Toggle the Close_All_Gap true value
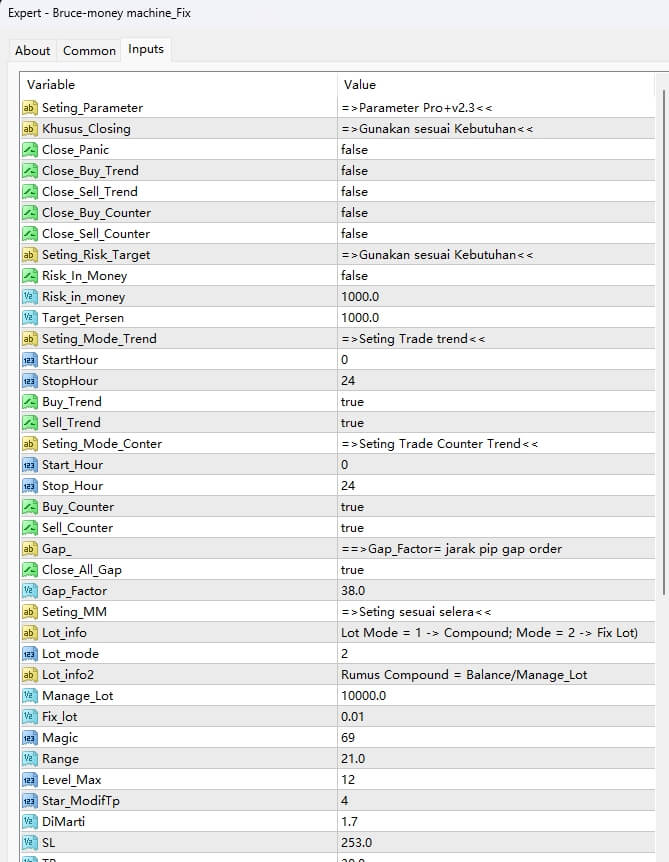The image size is (669, 862). (352, 570)
